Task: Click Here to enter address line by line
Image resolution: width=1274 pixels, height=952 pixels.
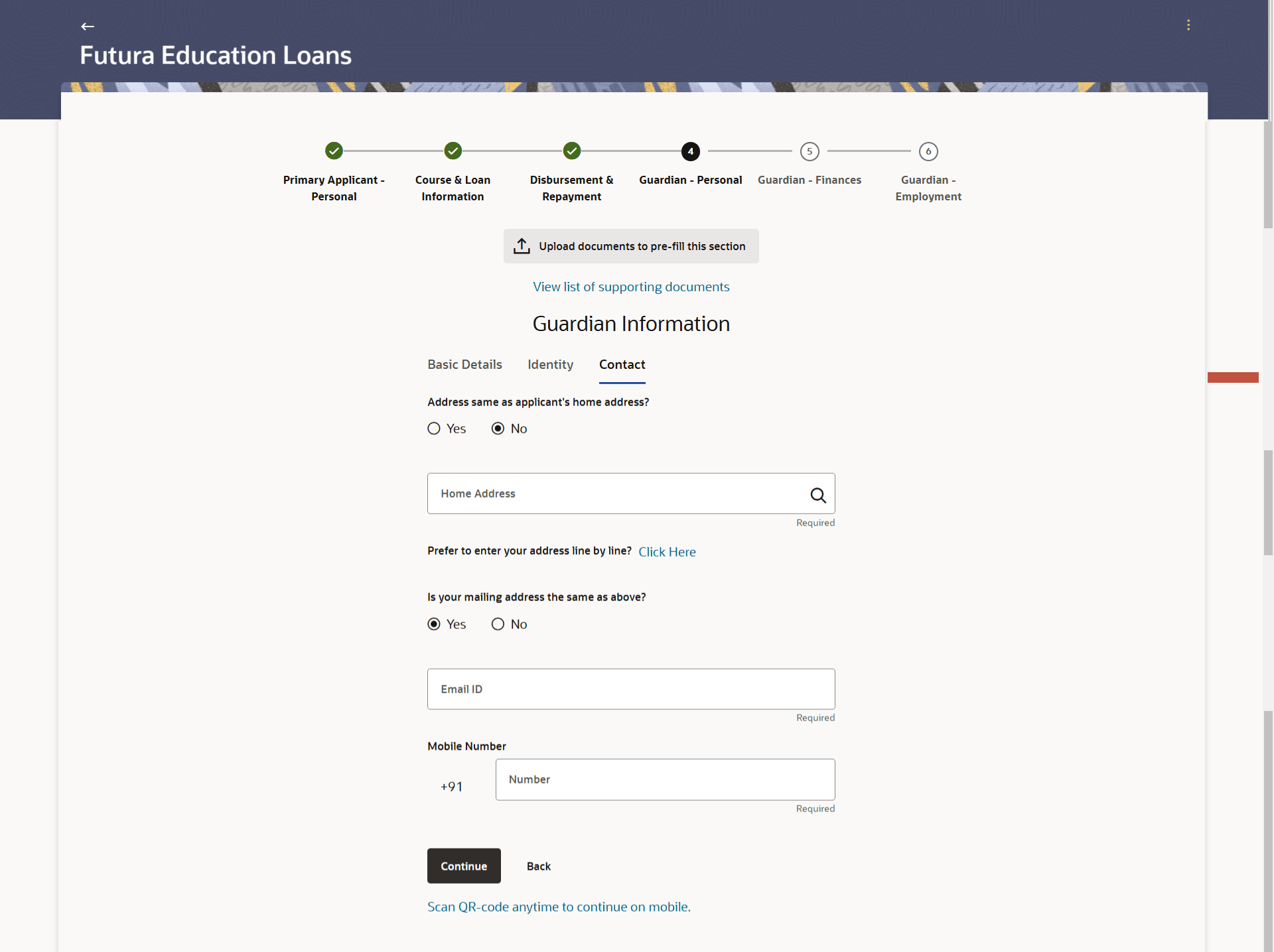Action: click(x=667, y=552)
